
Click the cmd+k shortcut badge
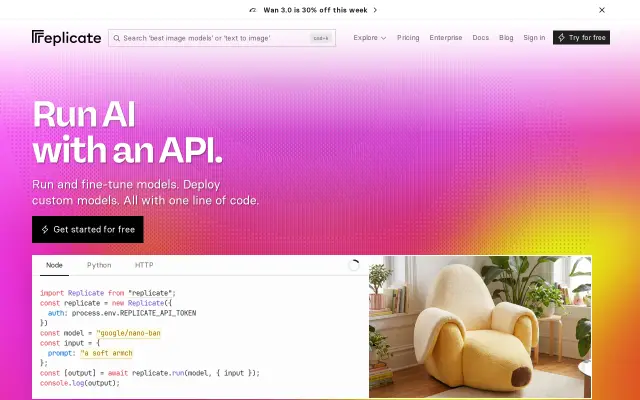(x=321, y=38)
